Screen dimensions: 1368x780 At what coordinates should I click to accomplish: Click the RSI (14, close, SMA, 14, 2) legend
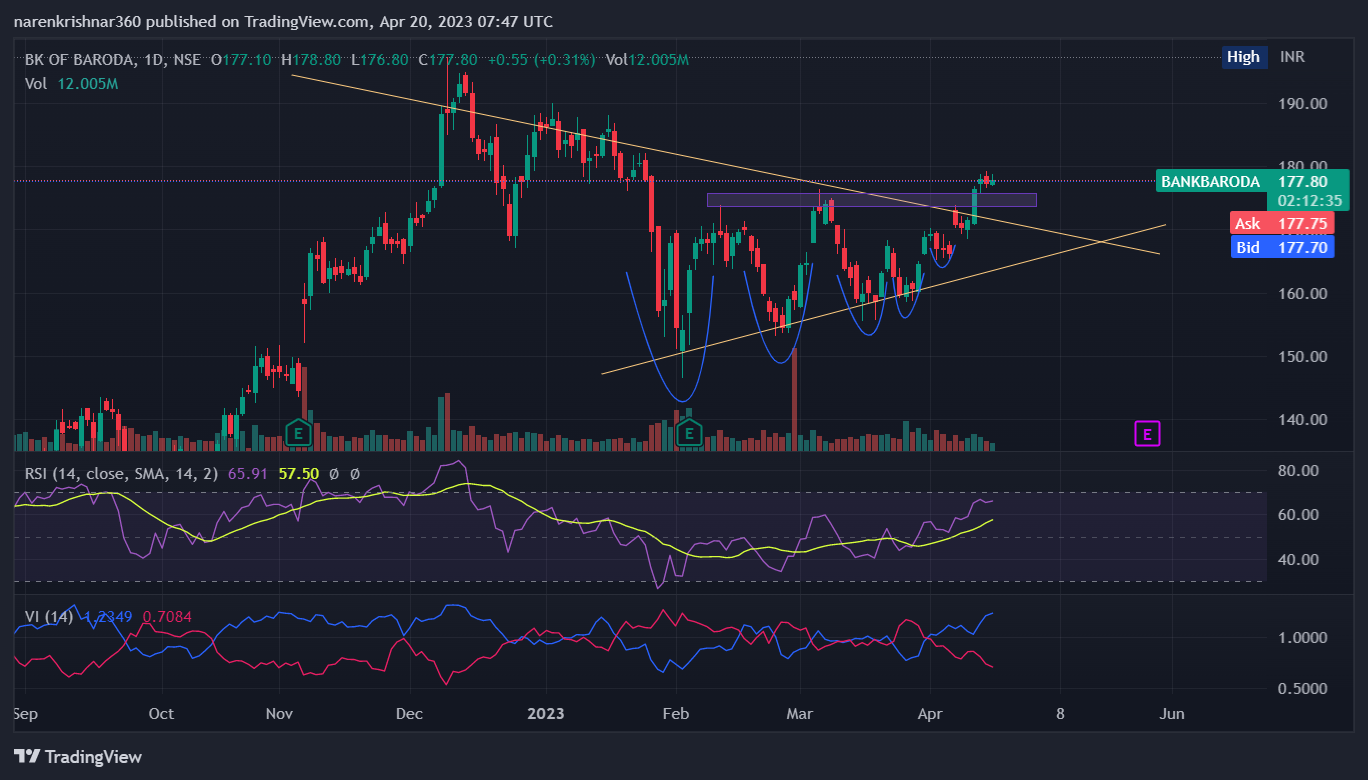[121, 474]
